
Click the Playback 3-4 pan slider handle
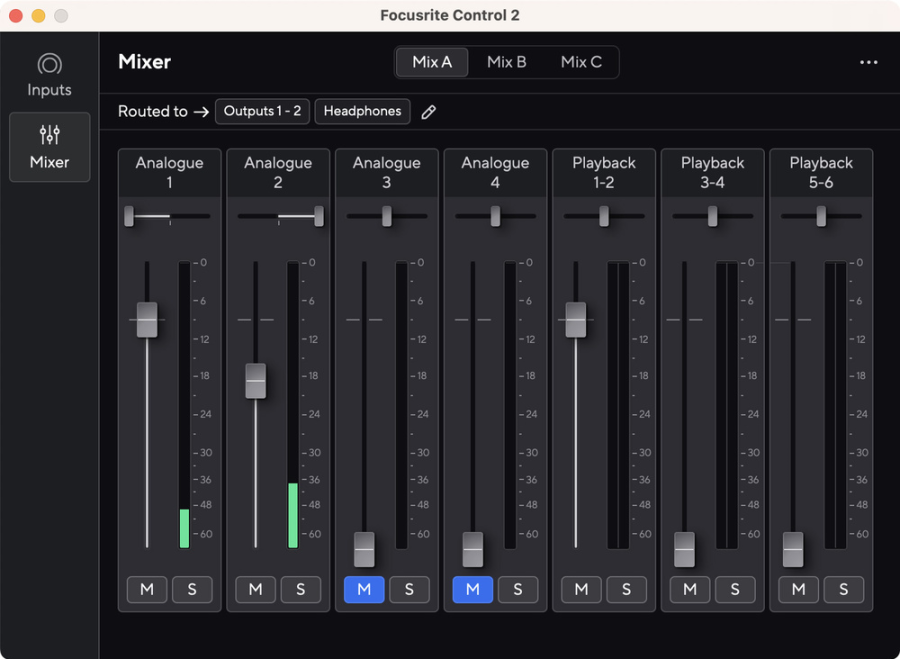pyautogui.click(x=712, y=216)
